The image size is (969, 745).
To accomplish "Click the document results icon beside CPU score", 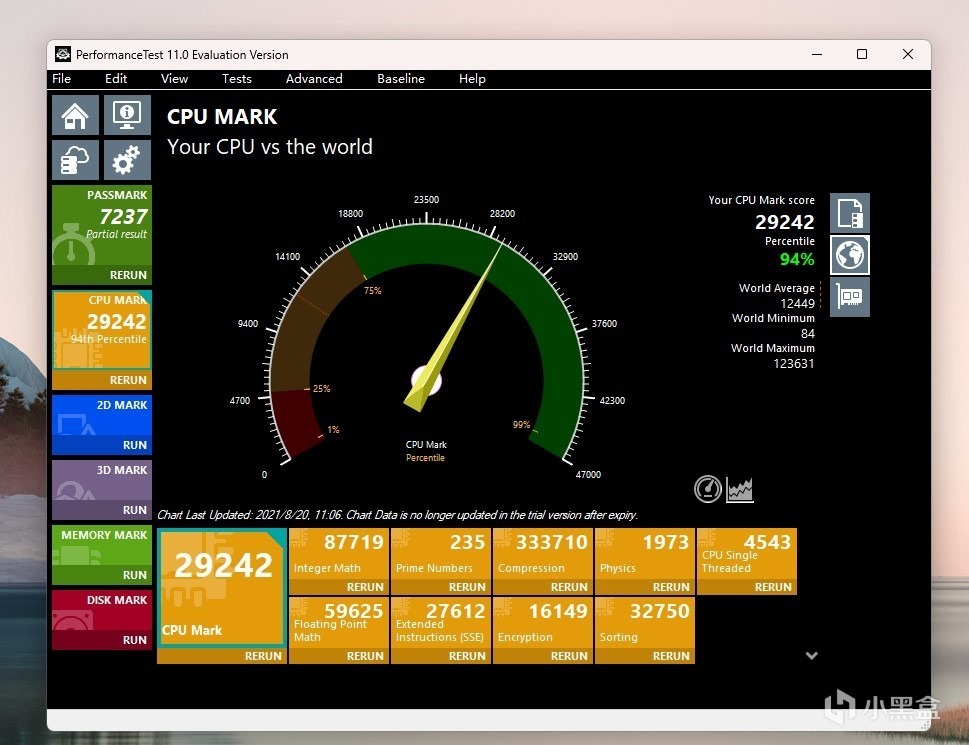I will pyautogui.click(x=850, y=213).
